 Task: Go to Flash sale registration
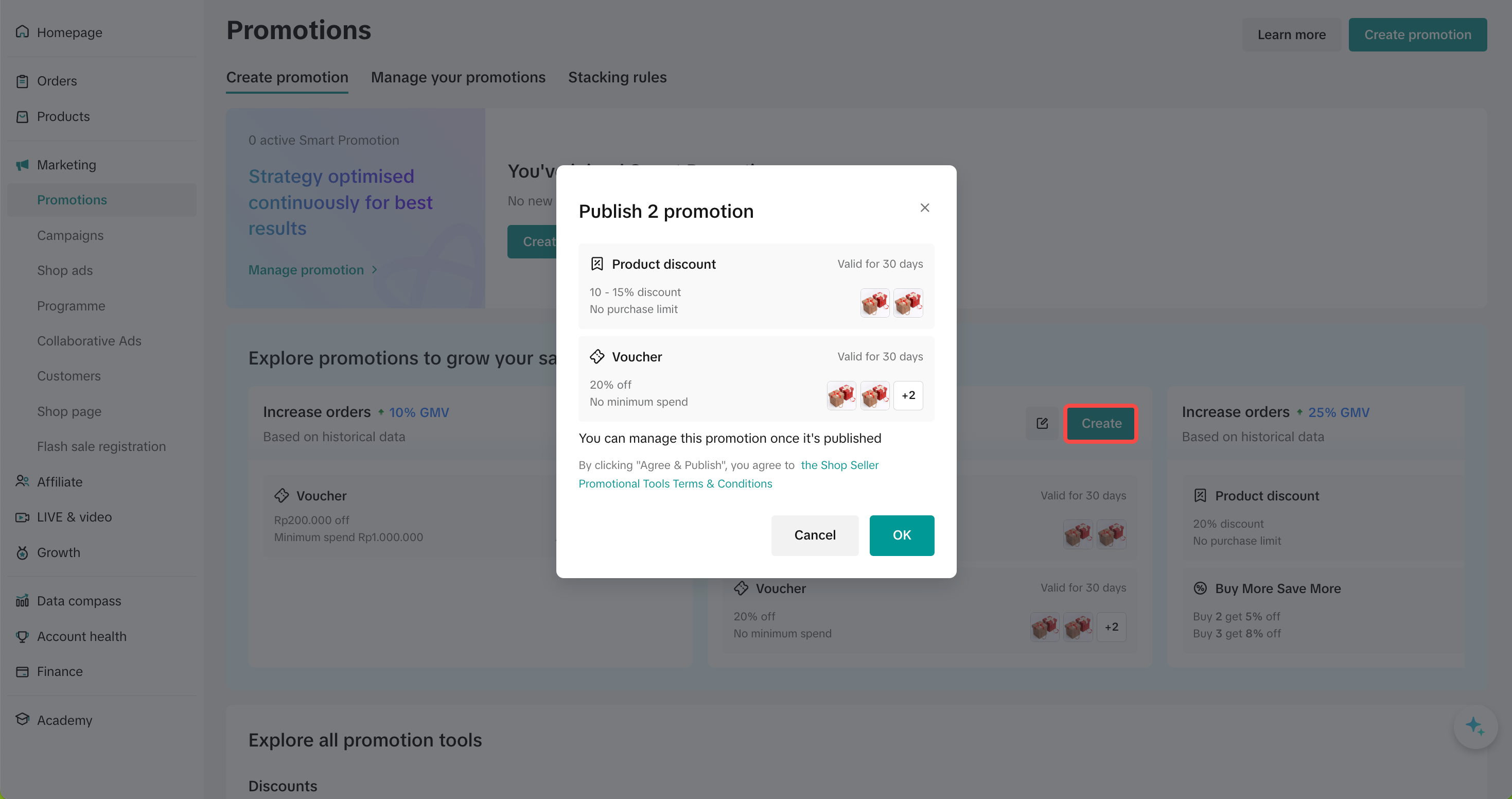[101, 446]
